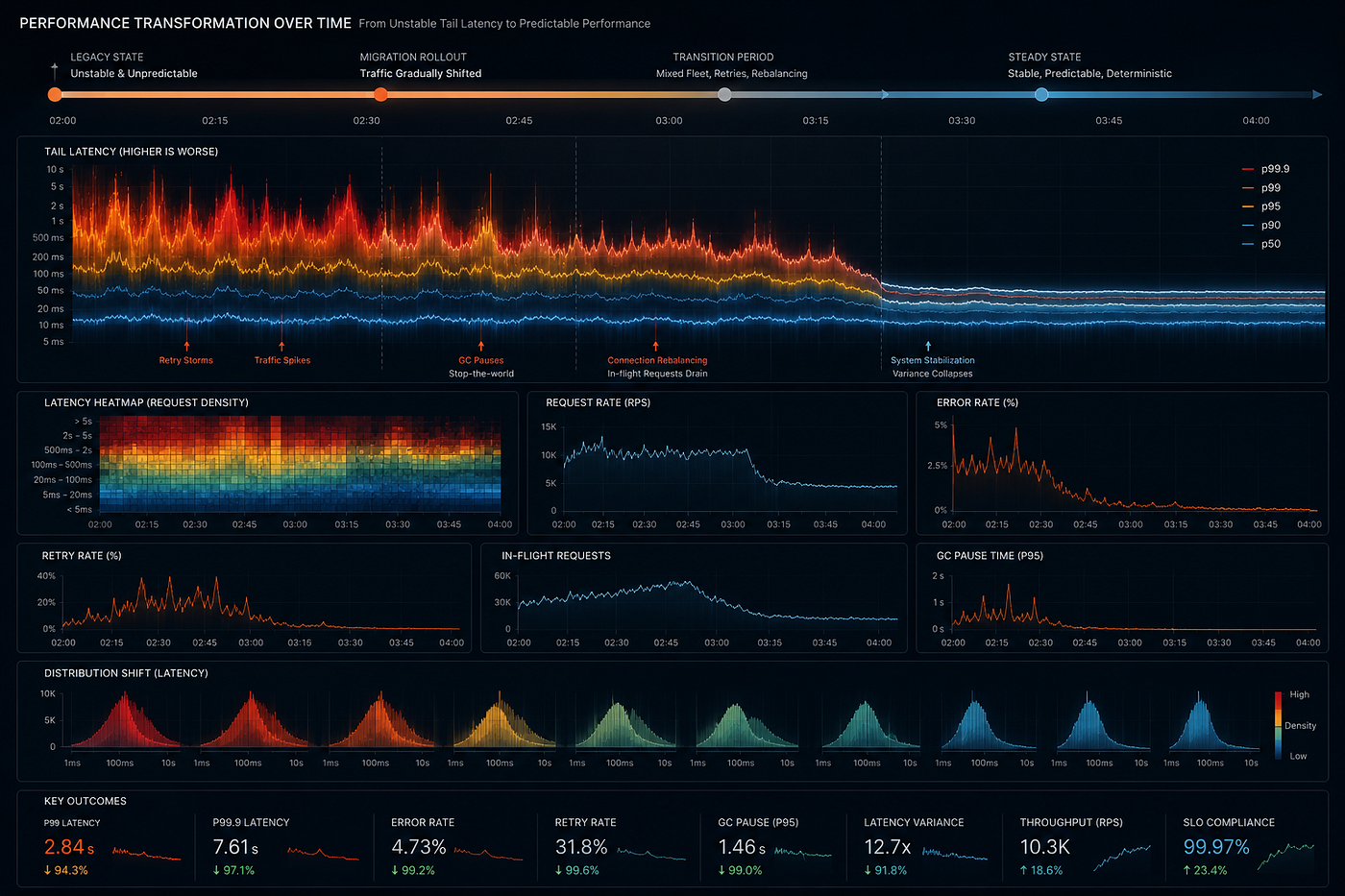
Task: Click the Tail Latency (Higher Is Worse) panel title
Action: (131, 152)
